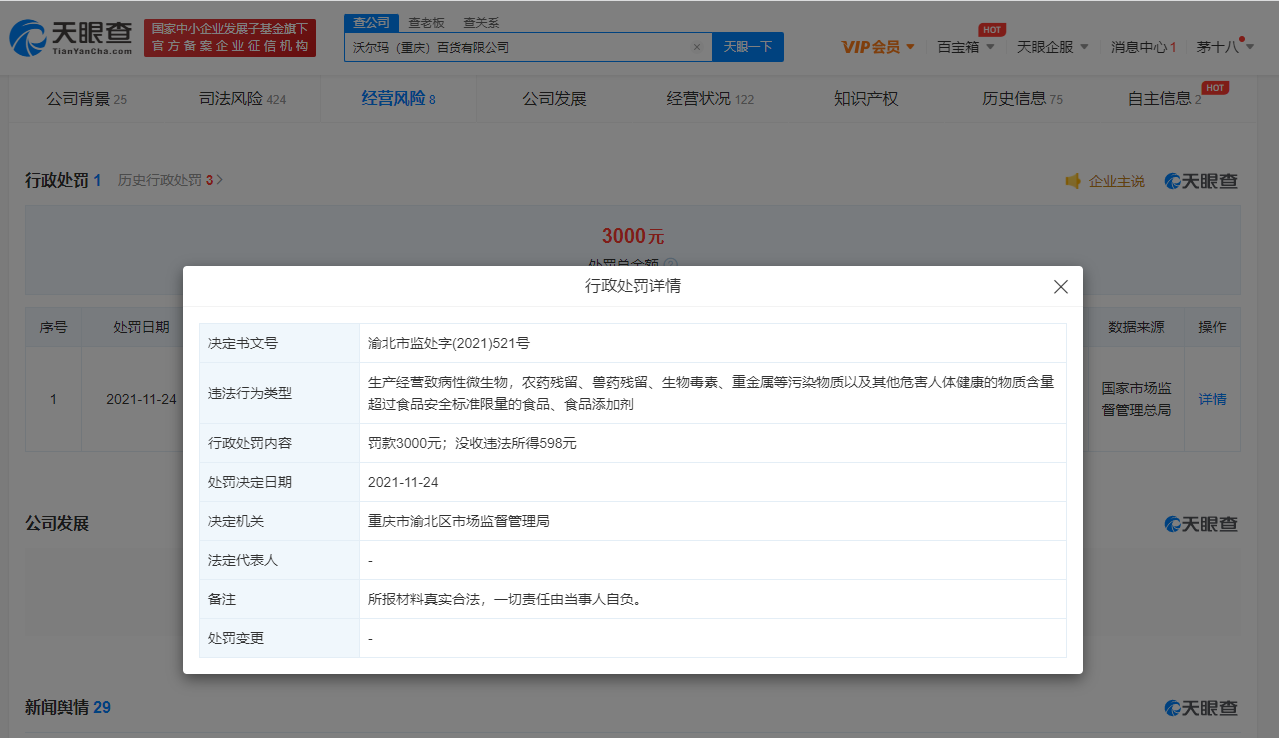Click the 国家中小企业发展子基金 red banner
The image size is (1279, 738).
point(229,38)
